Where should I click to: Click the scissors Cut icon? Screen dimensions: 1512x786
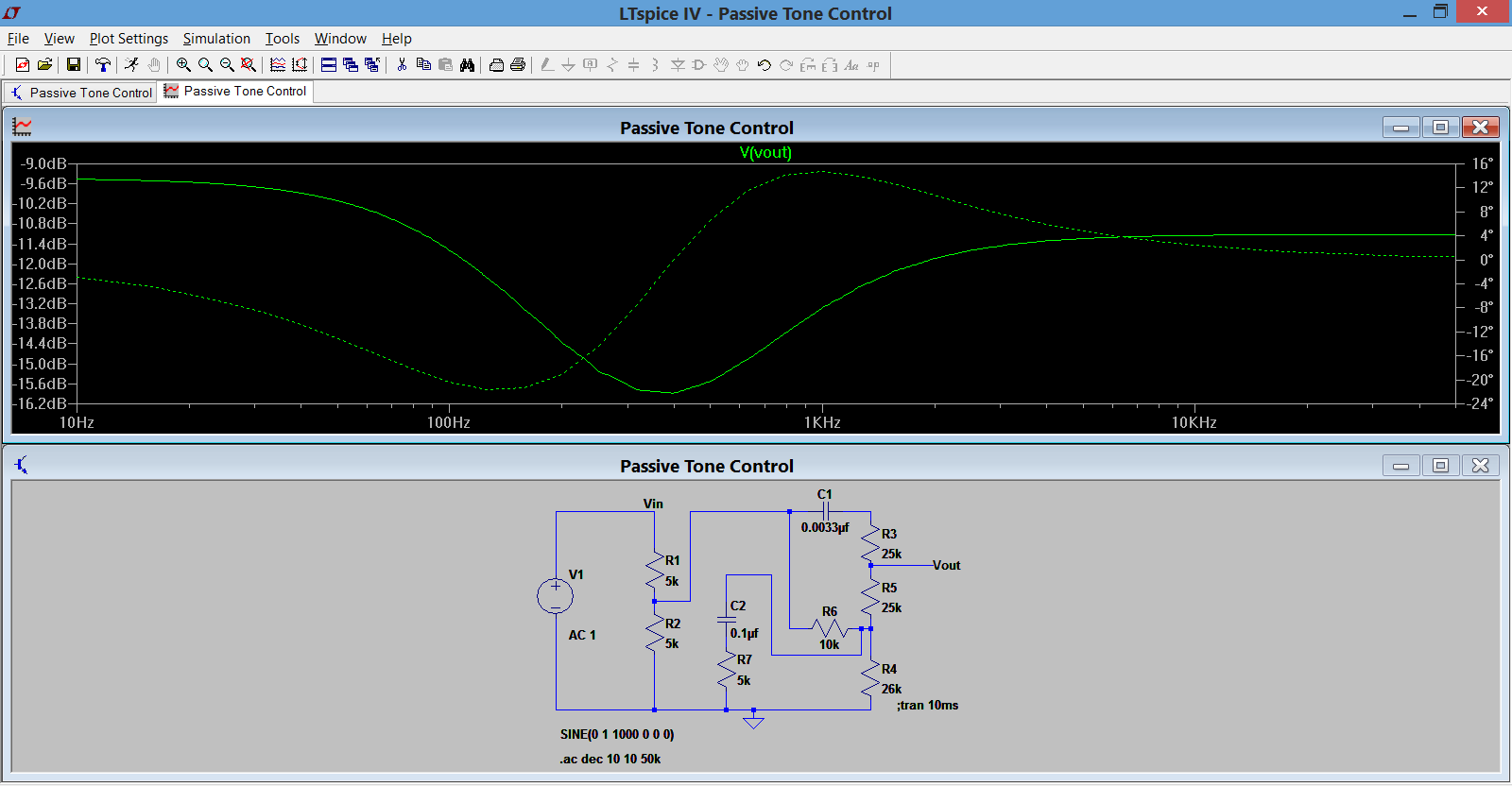(402, 65)
